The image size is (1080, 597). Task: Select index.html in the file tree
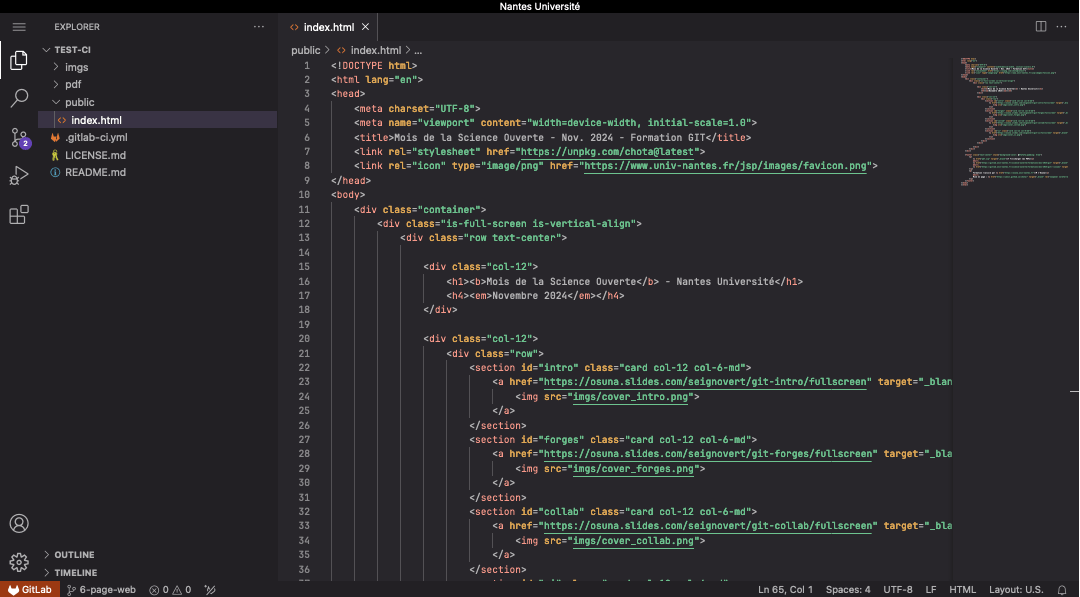pos(158,120)
